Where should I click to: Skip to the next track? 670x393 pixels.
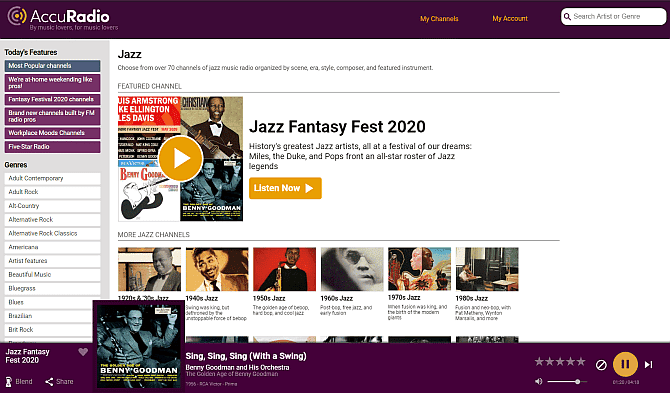pyautogui.click(x=649, y=364)
